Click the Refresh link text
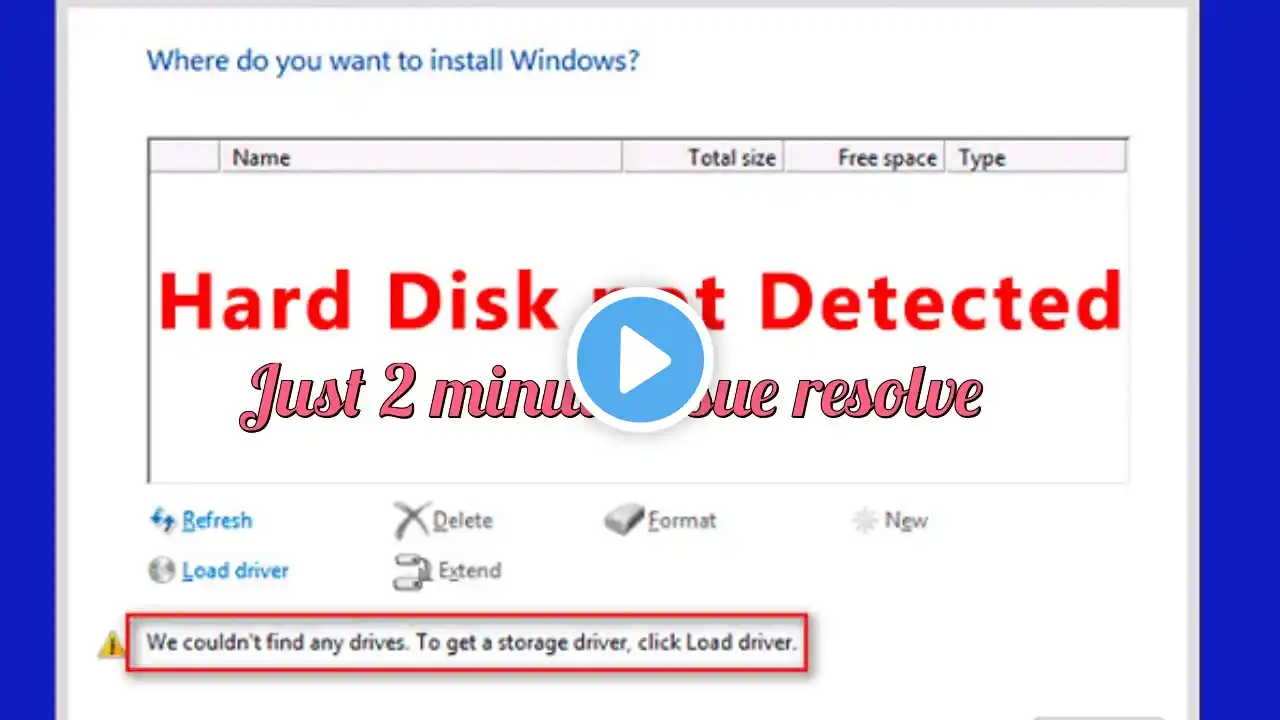Viewport: 1280px width, 720px height. 217,520
